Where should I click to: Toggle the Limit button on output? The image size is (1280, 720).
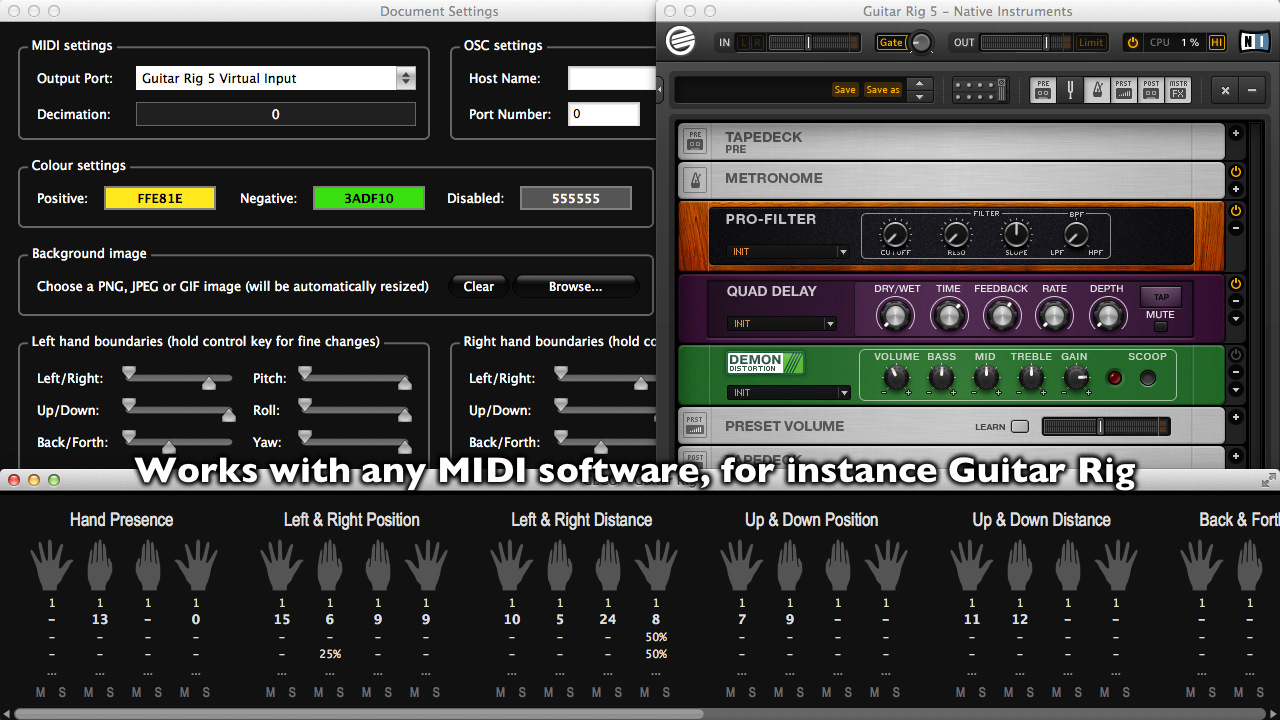click(1090, 42)
